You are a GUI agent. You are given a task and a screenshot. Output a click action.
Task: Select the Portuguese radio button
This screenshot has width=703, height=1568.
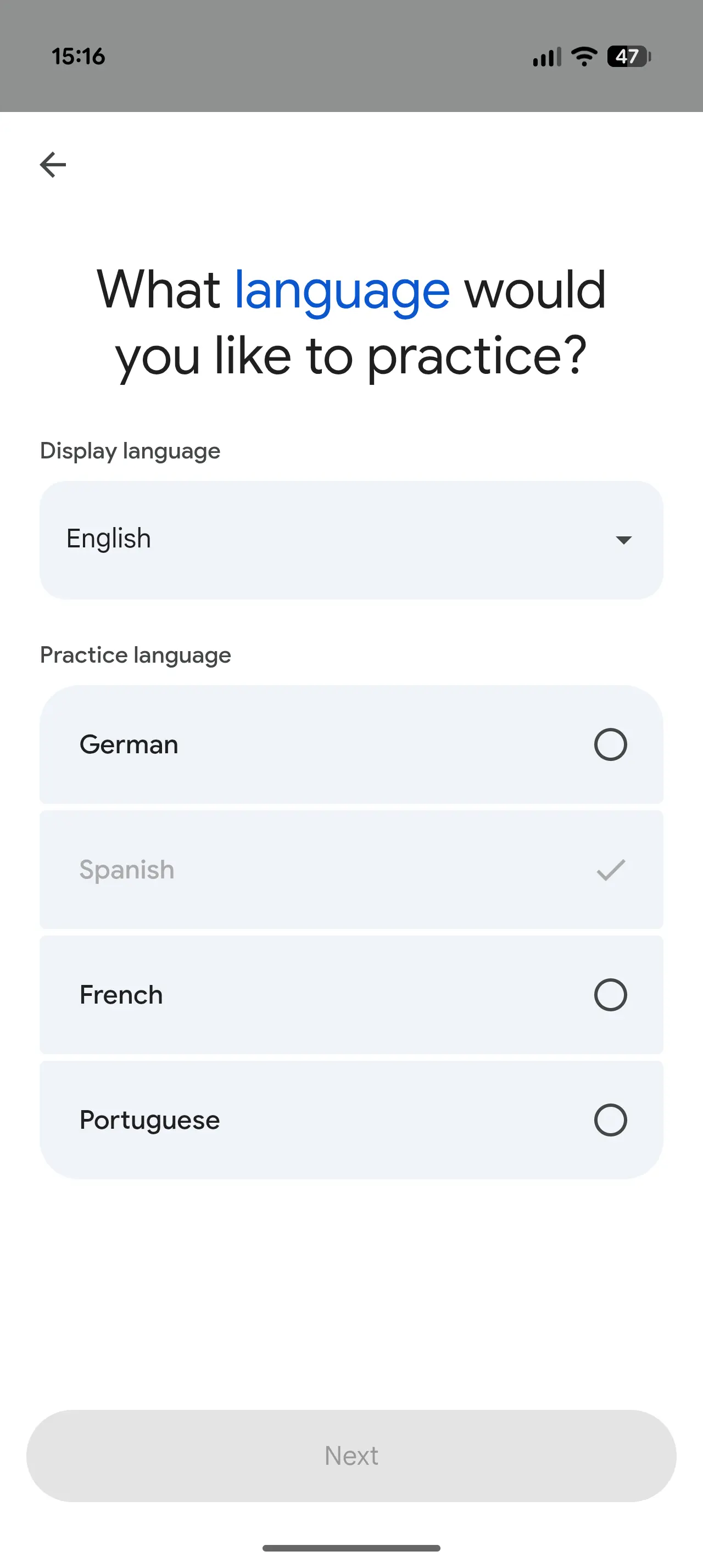(611, 1120)
